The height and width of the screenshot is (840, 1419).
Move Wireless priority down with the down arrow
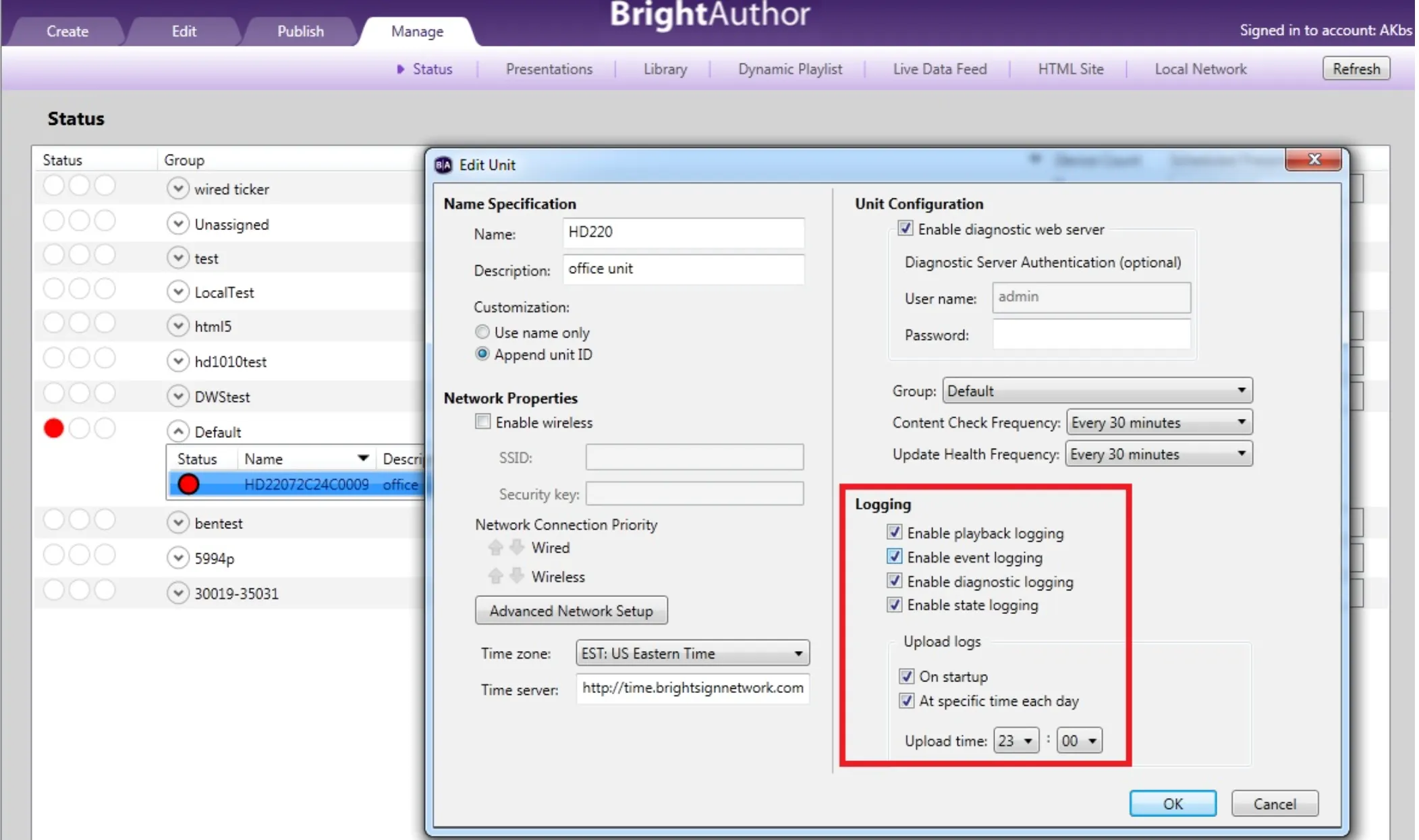(517, 576)
